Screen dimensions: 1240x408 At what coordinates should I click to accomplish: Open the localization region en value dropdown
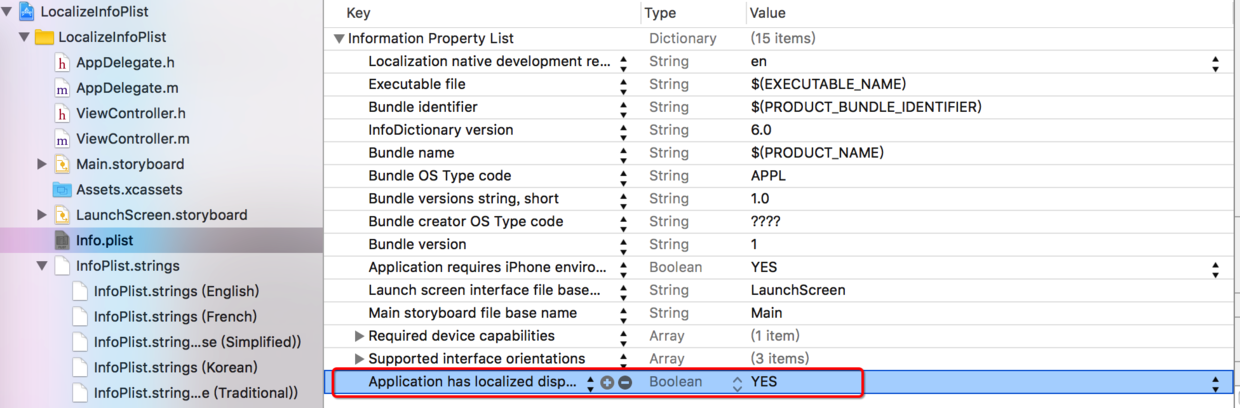pos(1215,63)
